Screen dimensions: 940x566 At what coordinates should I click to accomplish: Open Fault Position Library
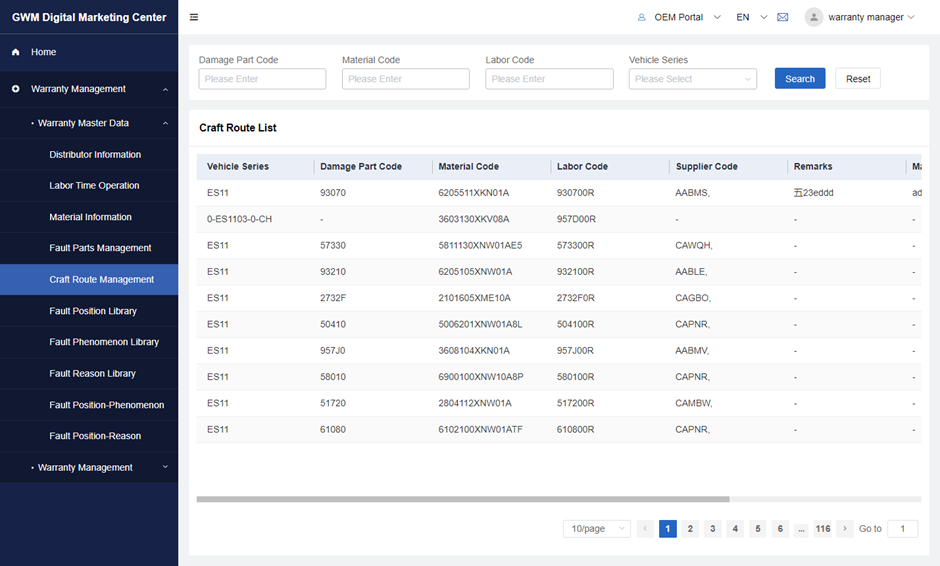(x=89, y=311)
